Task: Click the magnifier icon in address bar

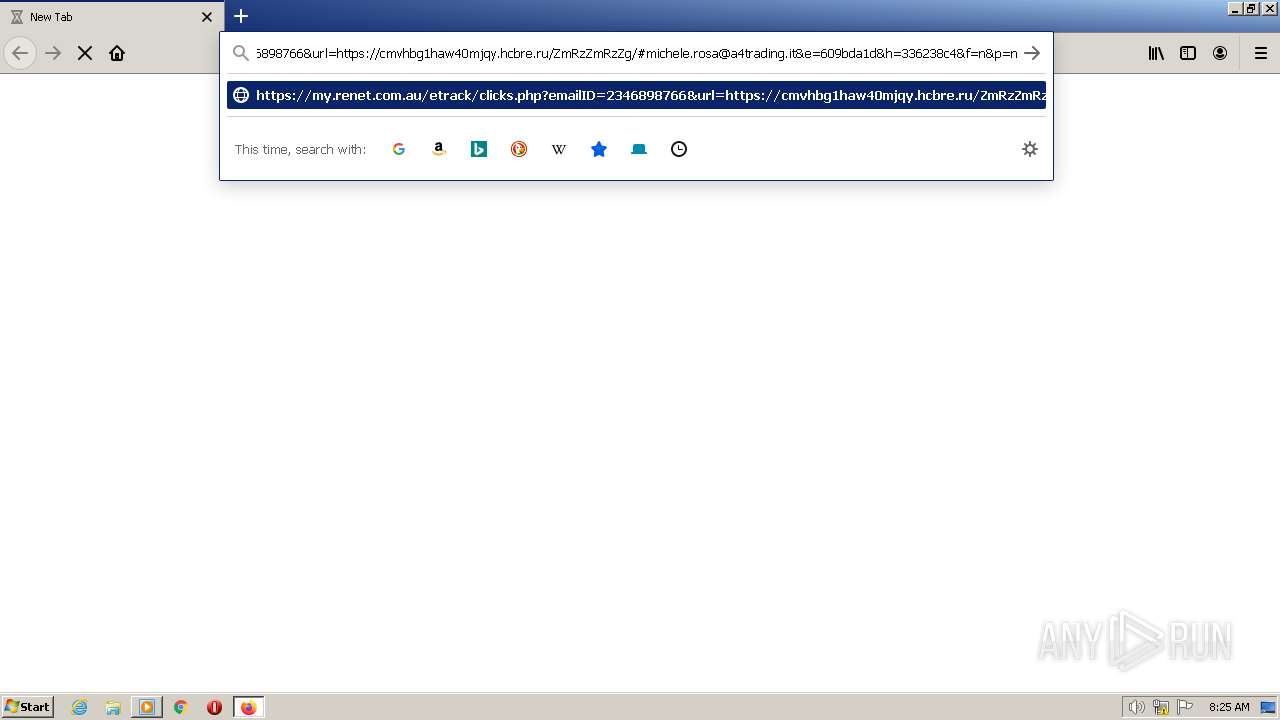Action: click(241, 53)
